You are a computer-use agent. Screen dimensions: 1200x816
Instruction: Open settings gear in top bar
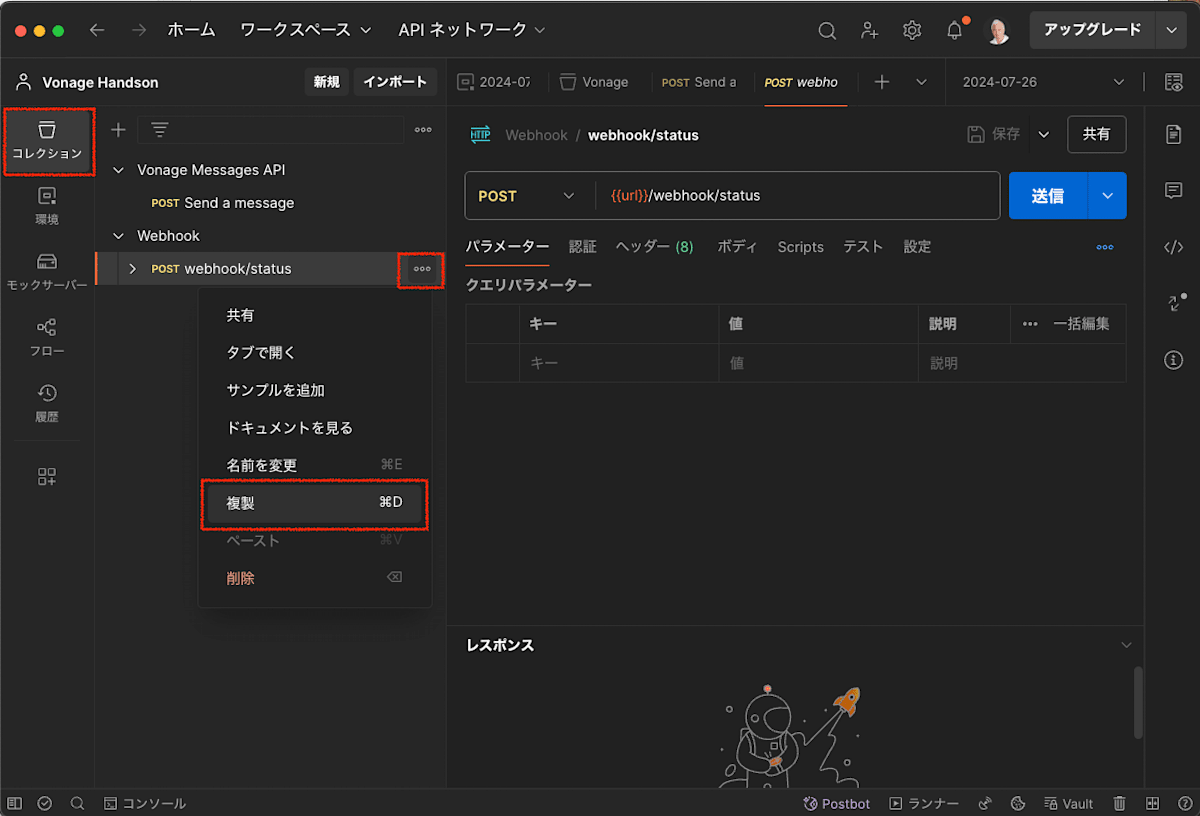tap(912, 31)
